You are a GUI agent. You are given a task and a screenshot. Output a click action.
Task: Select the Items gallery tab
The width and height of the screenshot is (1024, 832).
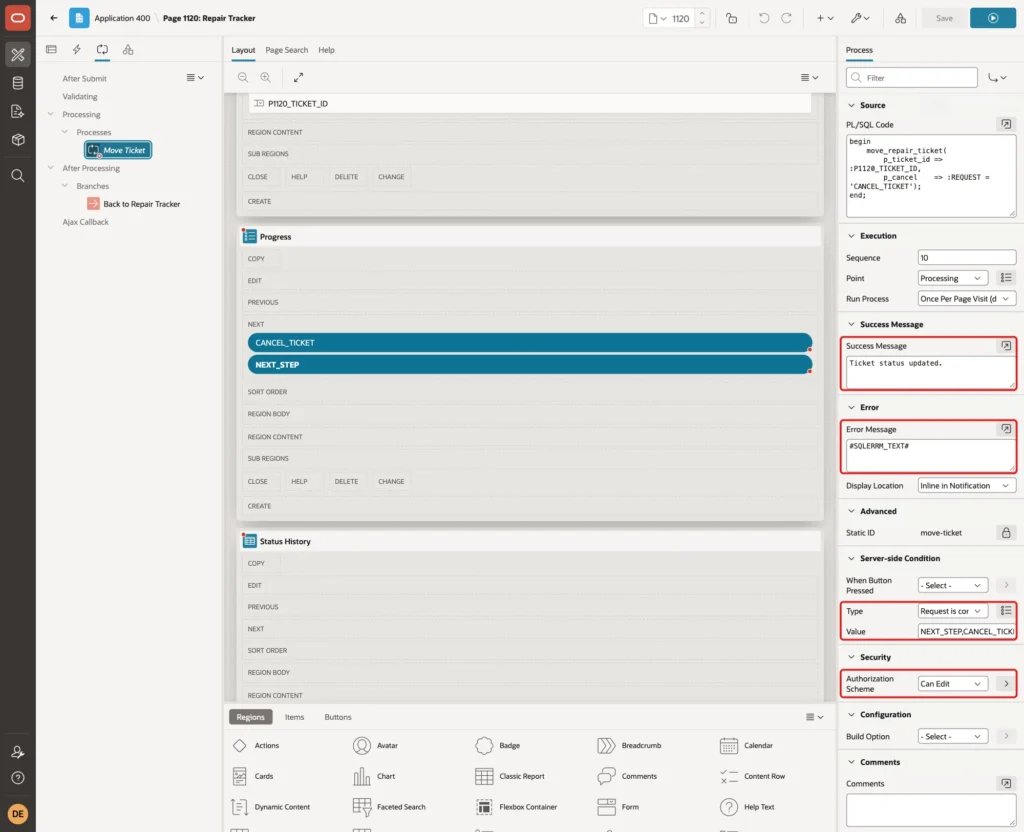(295, 717)
